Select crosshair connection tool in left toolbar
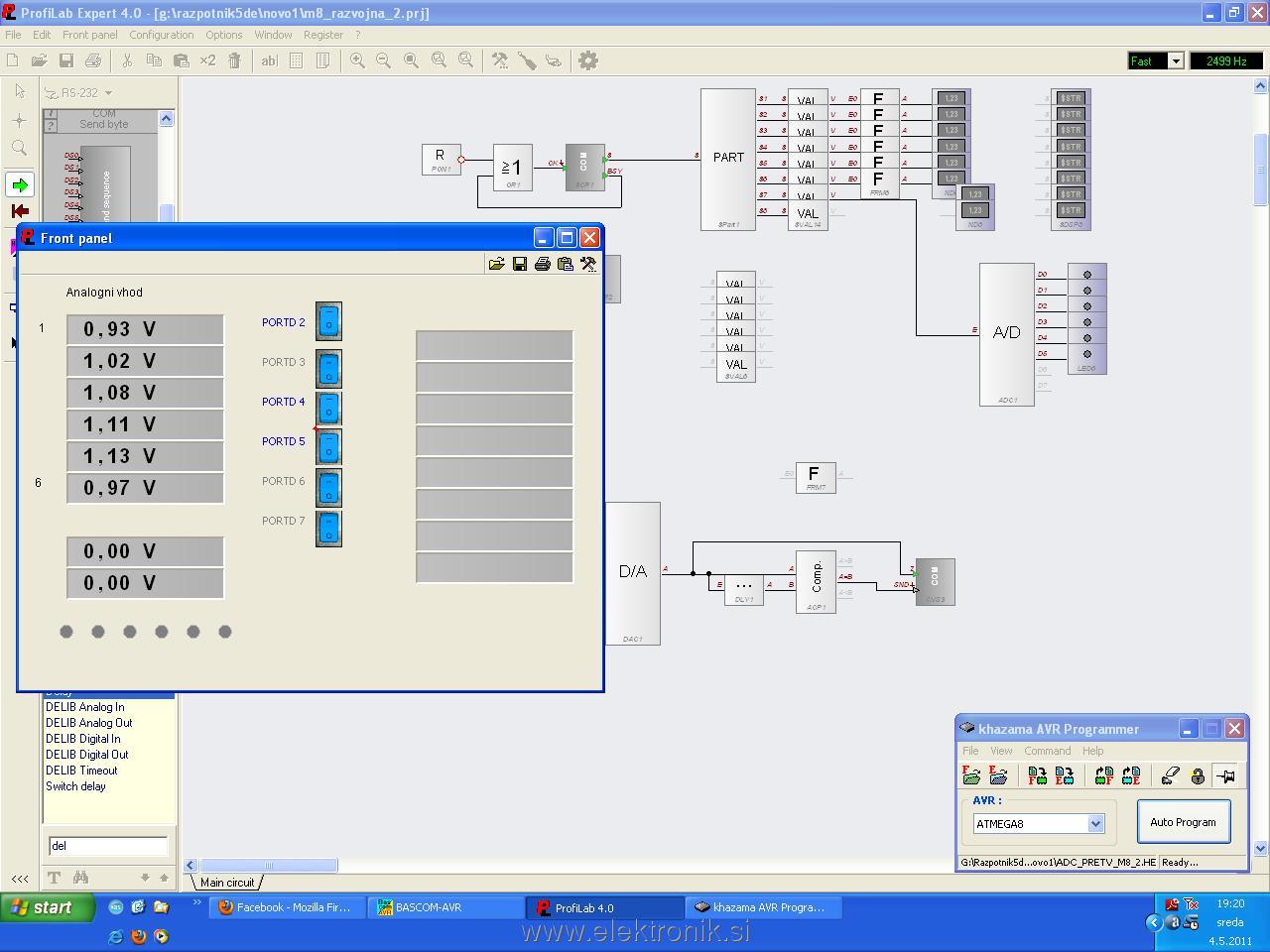The height and width of the screenshot is (952, 1270). pos(20,120)
